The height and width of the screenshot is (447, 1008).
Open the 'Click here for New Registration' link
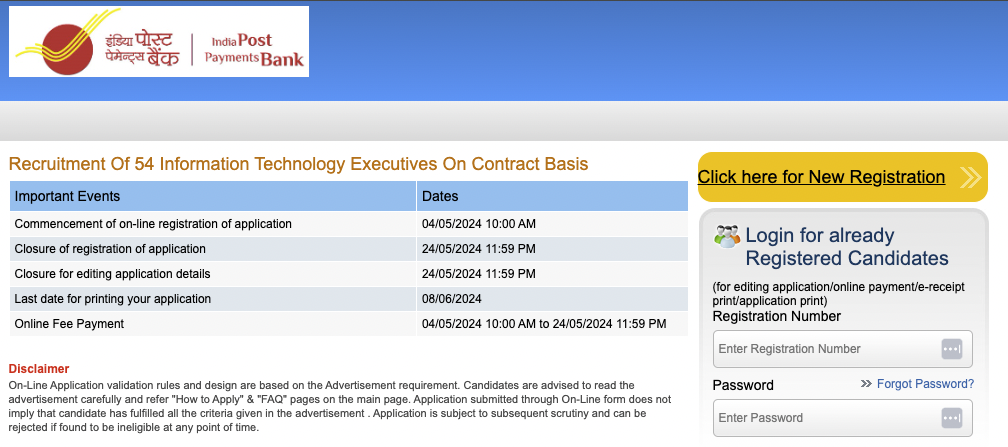(x=821, y=177)
